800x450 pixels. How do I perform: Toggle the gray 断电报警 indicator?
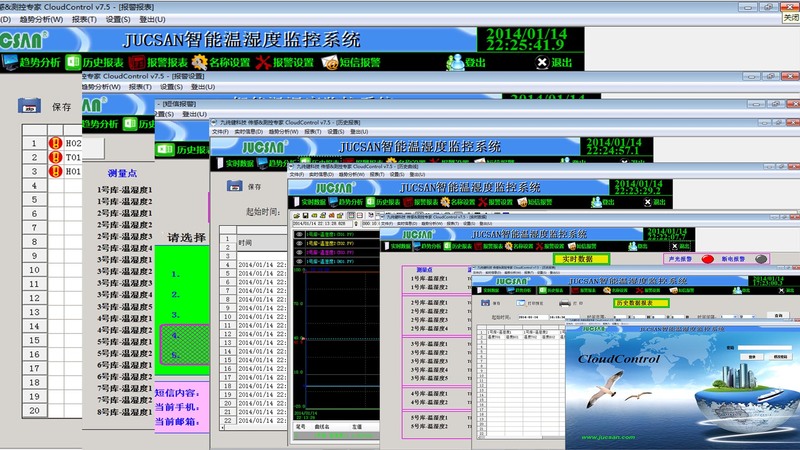(761, 259)
